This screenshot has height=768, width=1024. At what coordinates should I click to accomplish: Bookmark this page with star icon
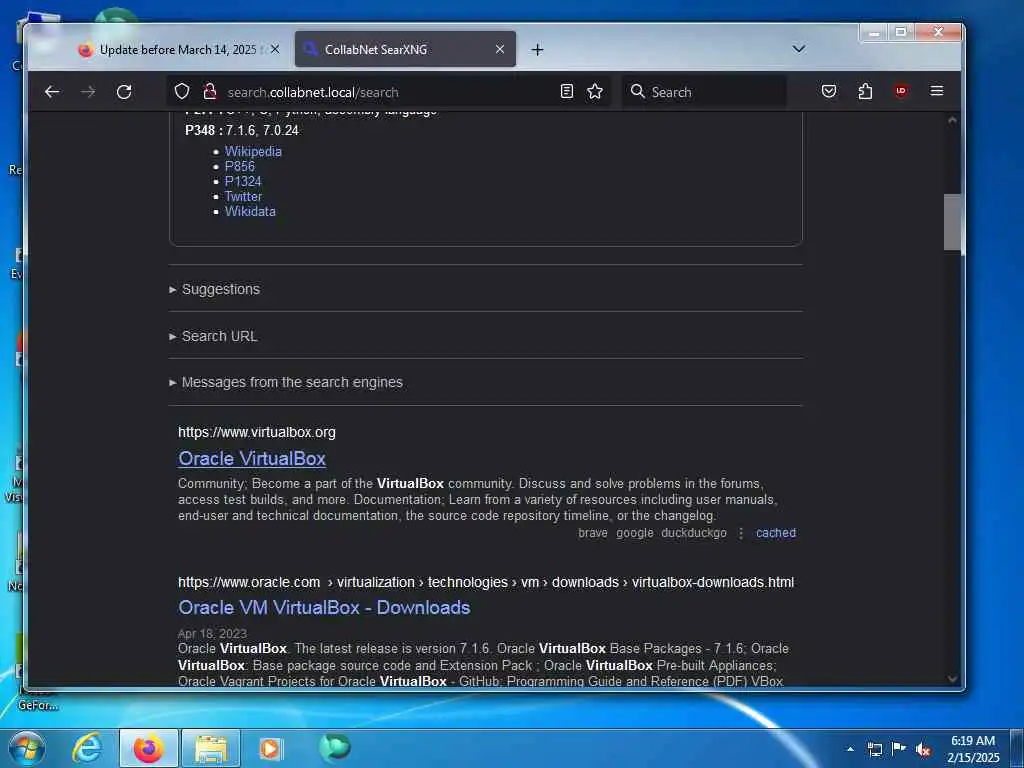click(595, 91)
